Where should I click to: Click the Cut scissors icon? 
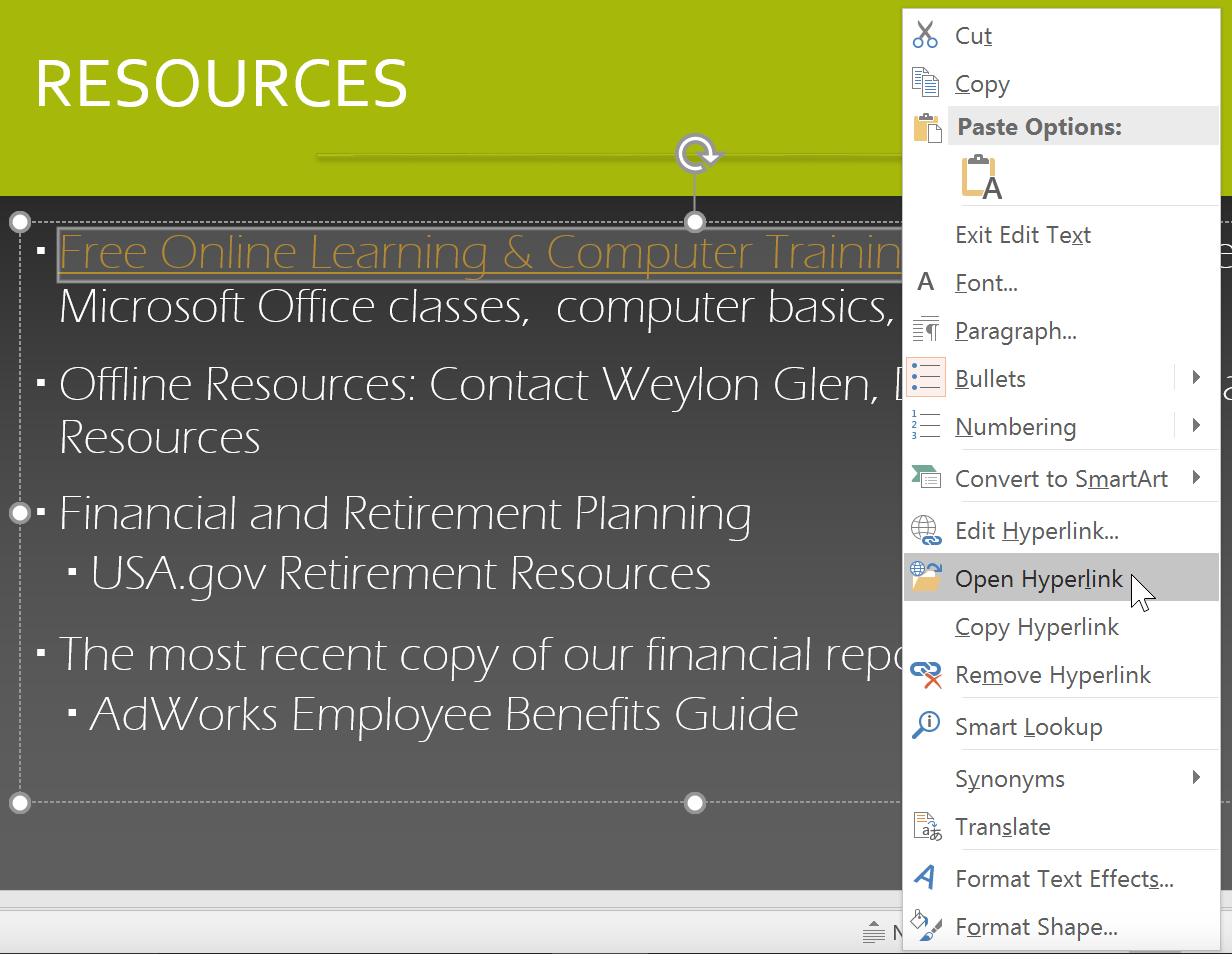(x=926, y=36)
